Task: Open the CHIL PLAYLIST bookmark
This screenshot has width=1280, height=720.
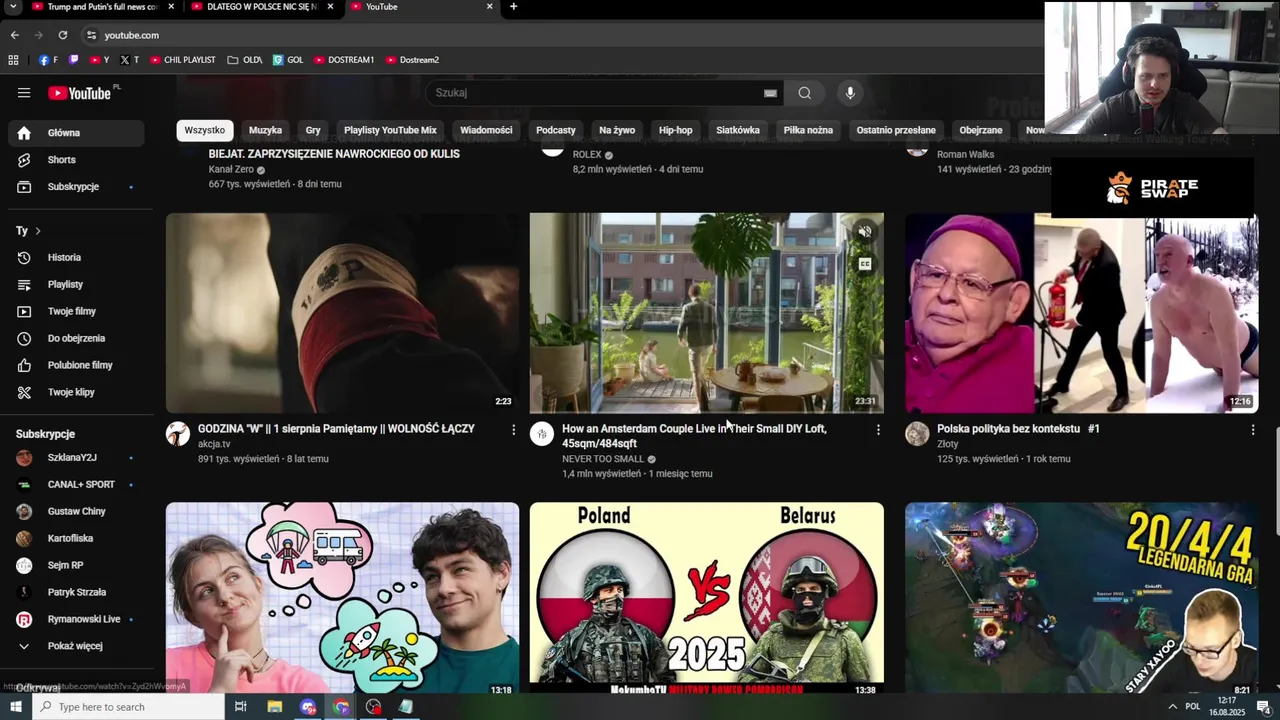Action: pos(183,60)
